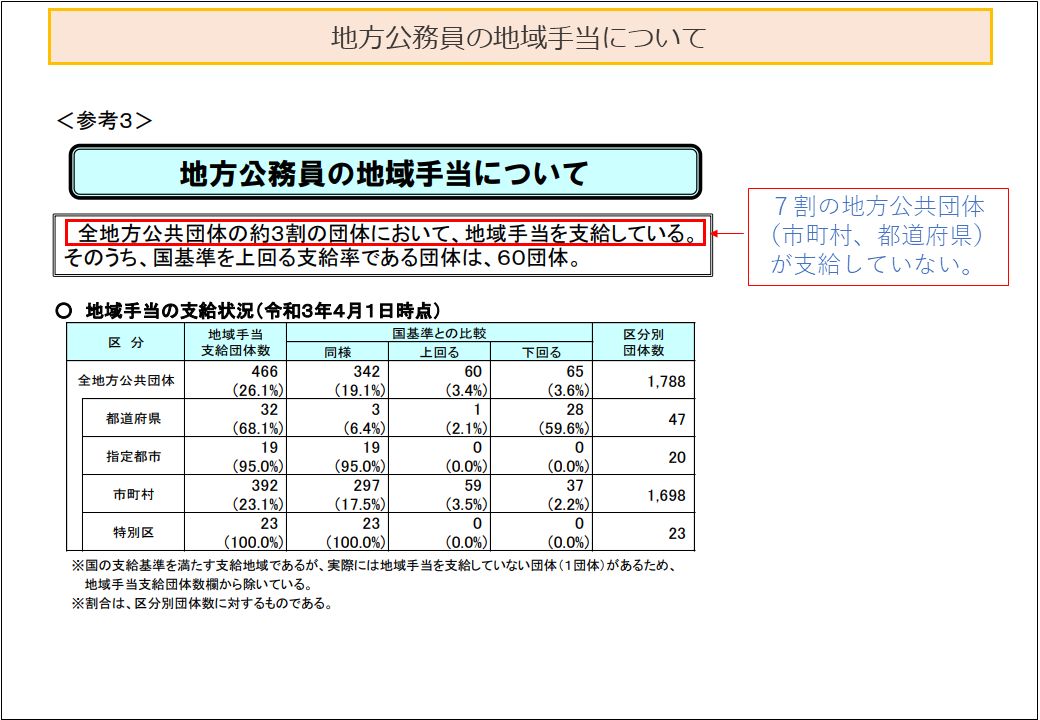The image size is (1040, 720).
Task: Click the 区分別団体数 column header
Action: [643, 342]
